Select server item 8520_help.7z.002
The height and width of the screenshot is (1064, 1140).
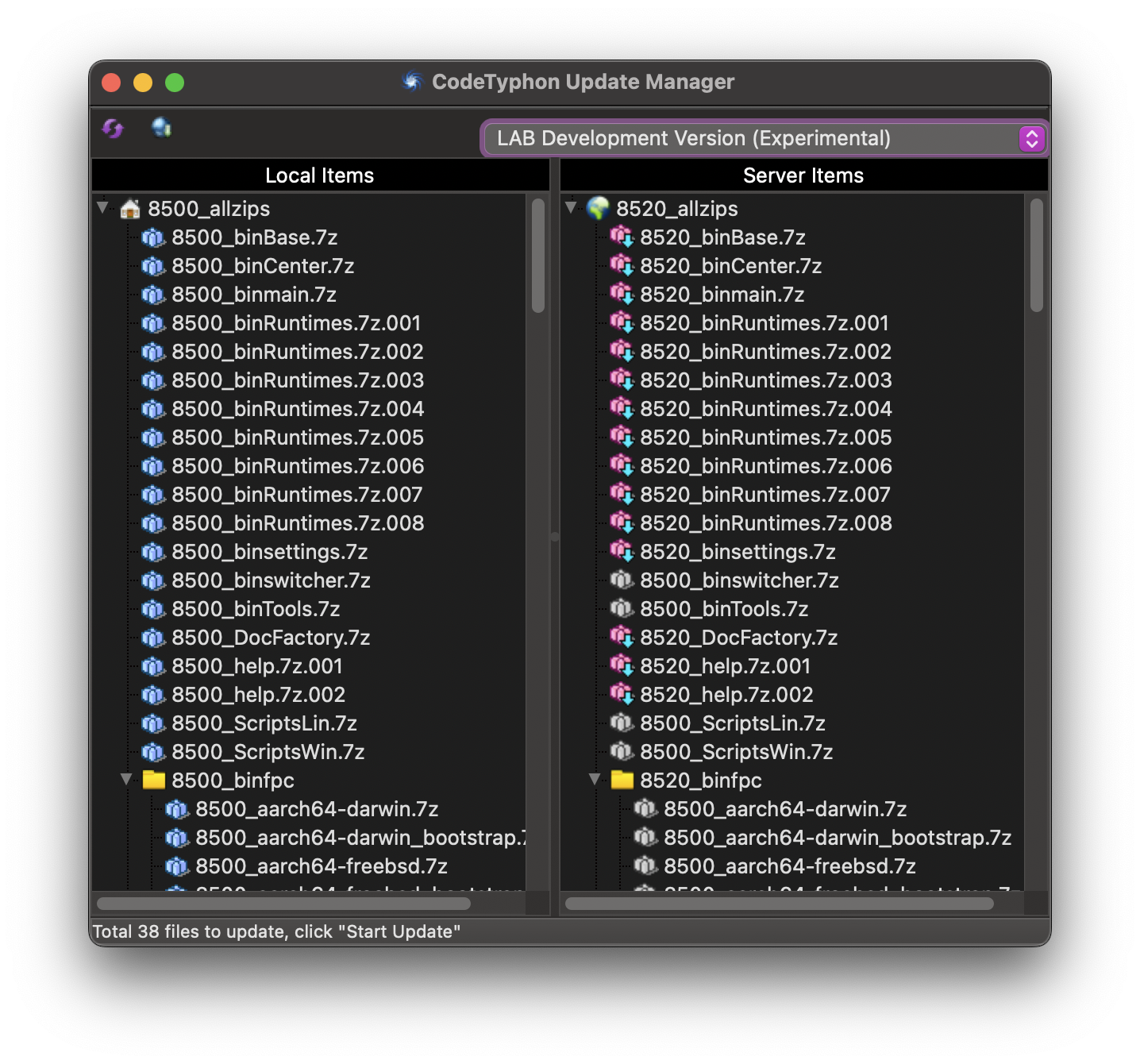[x=727, y=695]
